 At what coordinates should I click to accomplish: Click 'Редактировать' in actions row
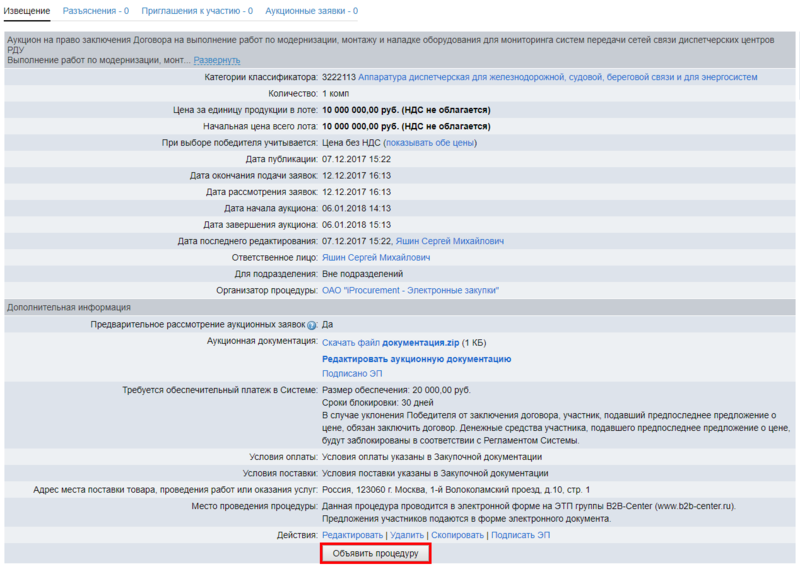click(352, 536)
